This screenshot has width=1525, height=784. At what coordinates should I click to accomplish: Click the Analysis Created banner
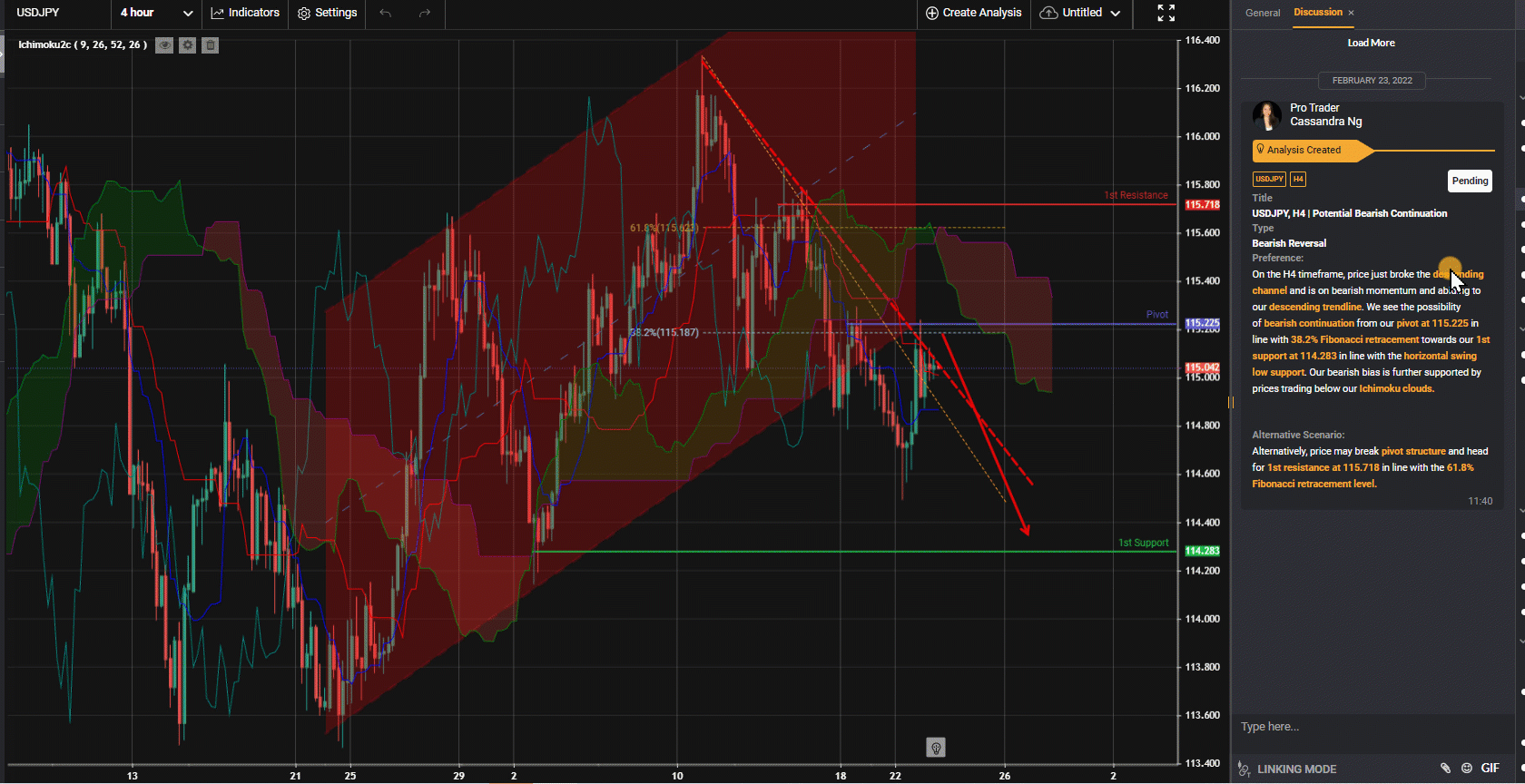coord(1313,151)
